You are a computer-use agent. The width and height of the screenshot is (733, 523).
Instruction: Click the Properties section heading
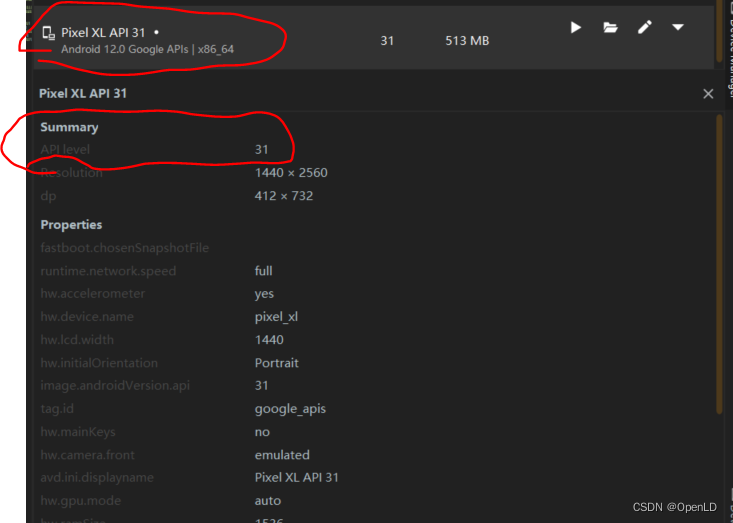click(71, 224)
